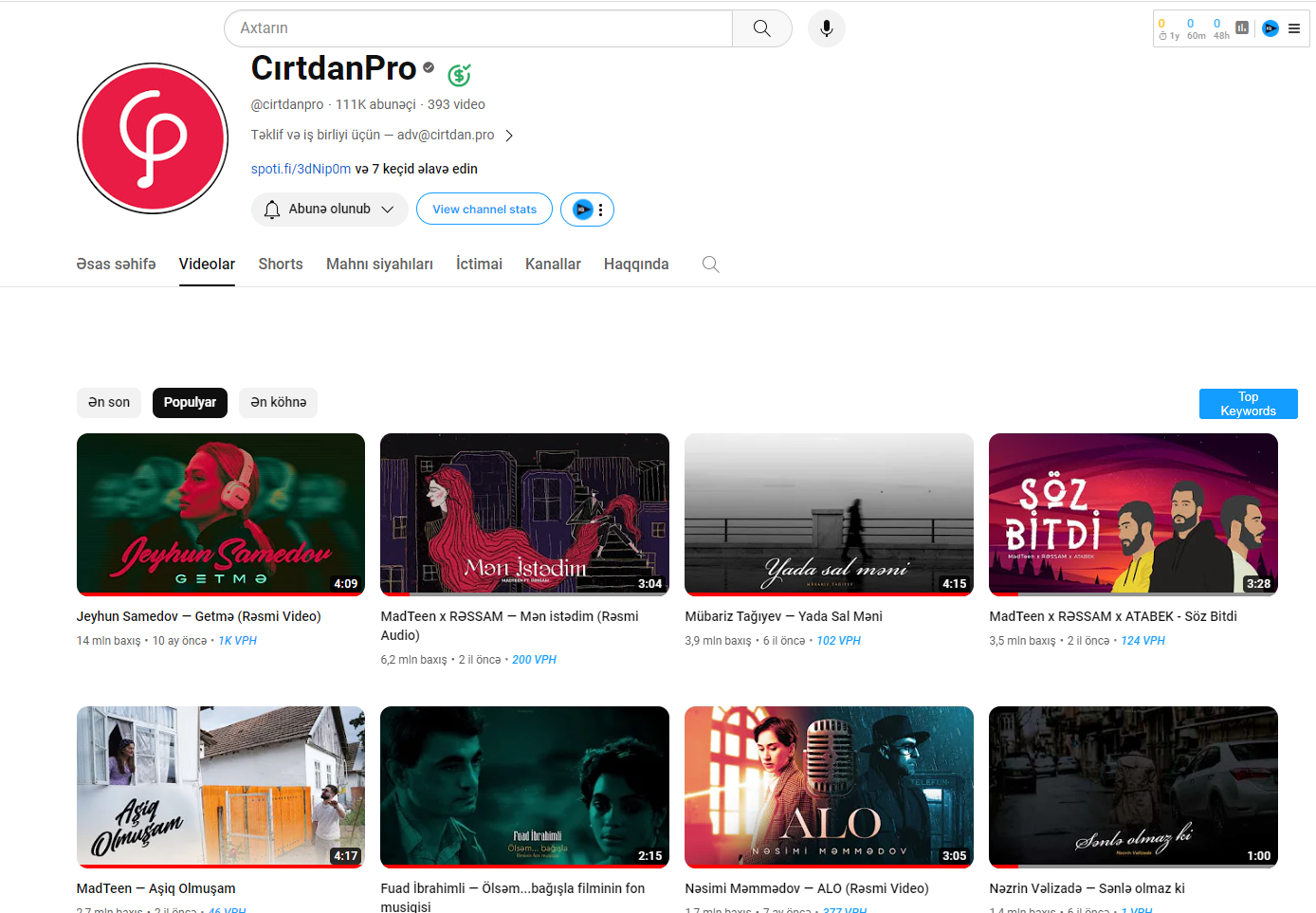
Task: Click the 1y views counter in the vidIQ bar
Action: pyautogui.click(x=1168, y=29)
